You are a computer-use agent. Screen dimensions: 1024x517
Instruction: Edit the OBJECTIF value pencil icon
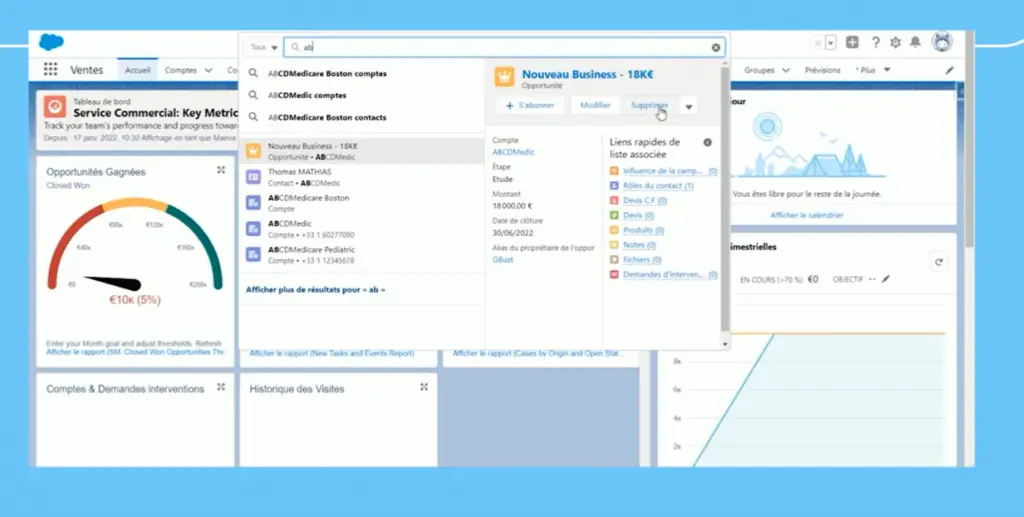tap(886, 279)
